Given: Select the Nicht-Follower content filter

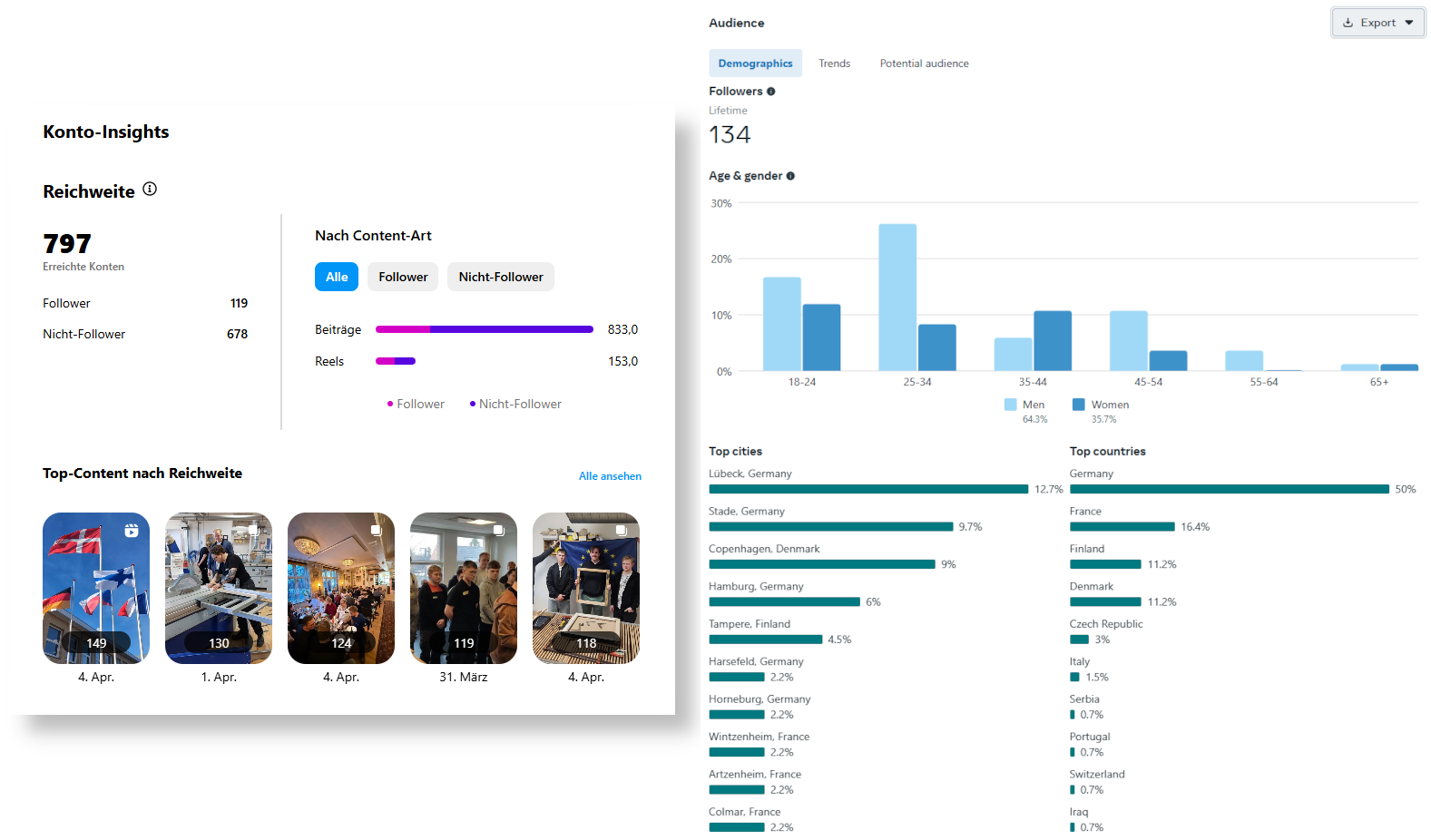Looking at the screenshot, I should pyautogui.click(x=501, y=277).
